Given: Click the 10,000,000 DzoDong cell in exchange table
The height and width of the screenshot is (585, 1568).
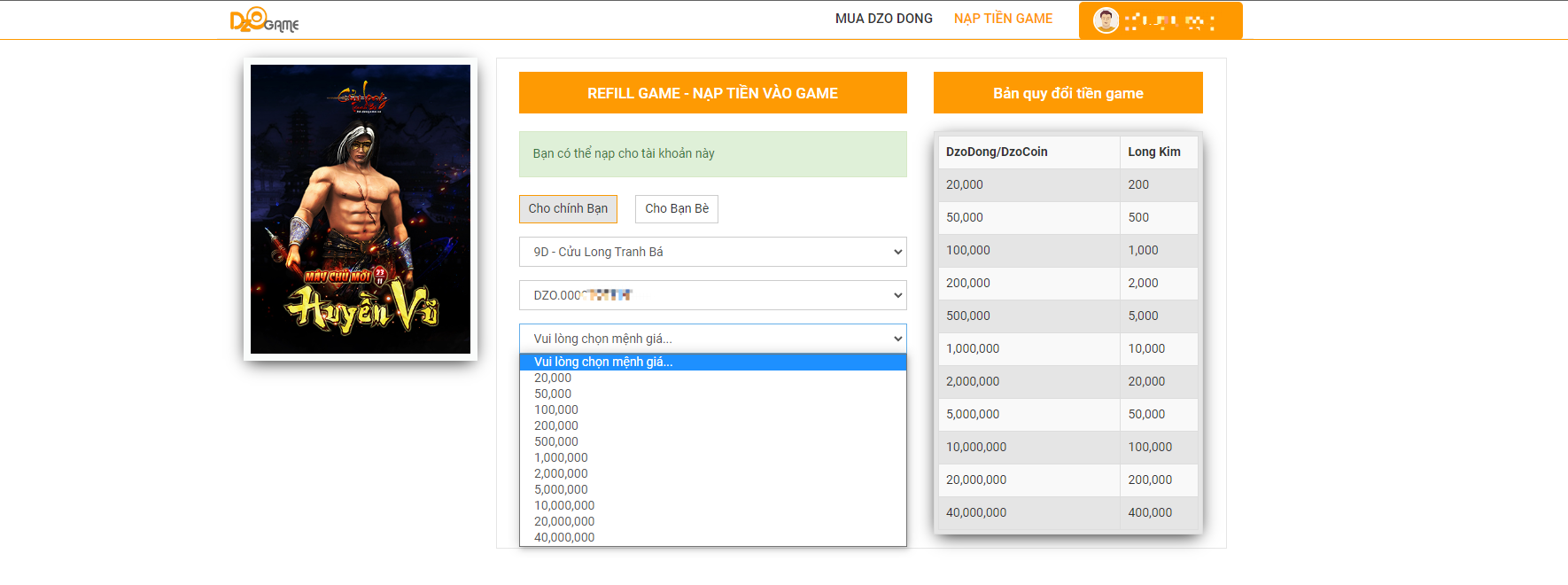Looking at the screenshot, I should tap(1029, 447).
